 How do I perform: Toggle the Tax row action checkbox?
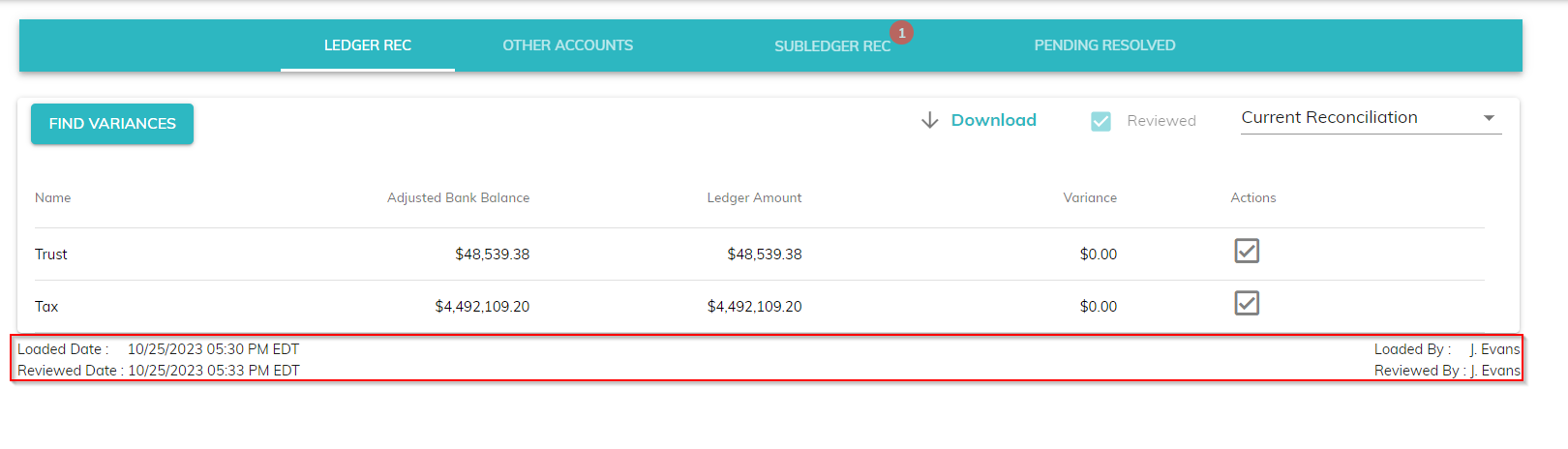[x=1247, y=304]
